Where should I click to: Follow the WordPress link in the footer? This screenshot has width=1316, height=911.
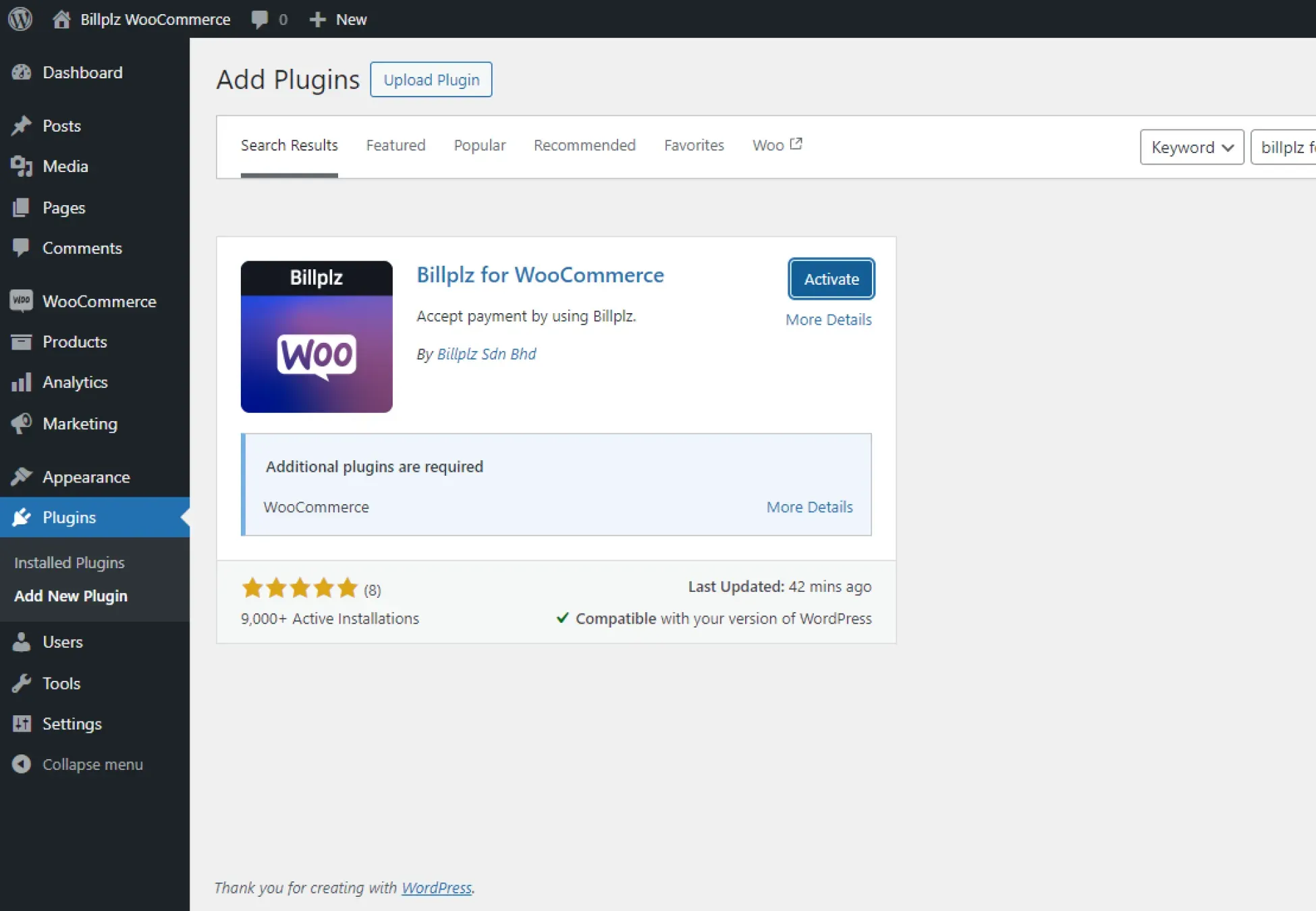tap(436, 887)
